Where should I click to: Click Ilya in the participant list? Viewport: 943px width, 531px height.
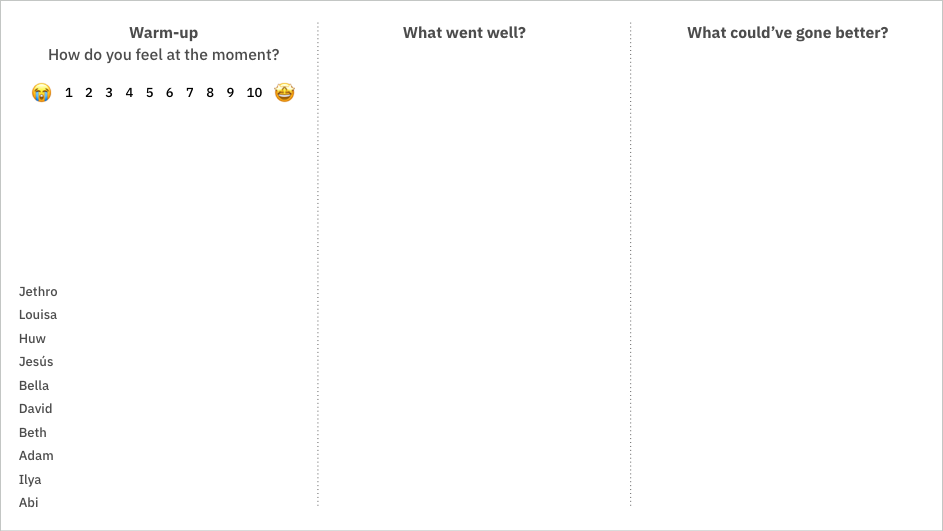point(30,480)
